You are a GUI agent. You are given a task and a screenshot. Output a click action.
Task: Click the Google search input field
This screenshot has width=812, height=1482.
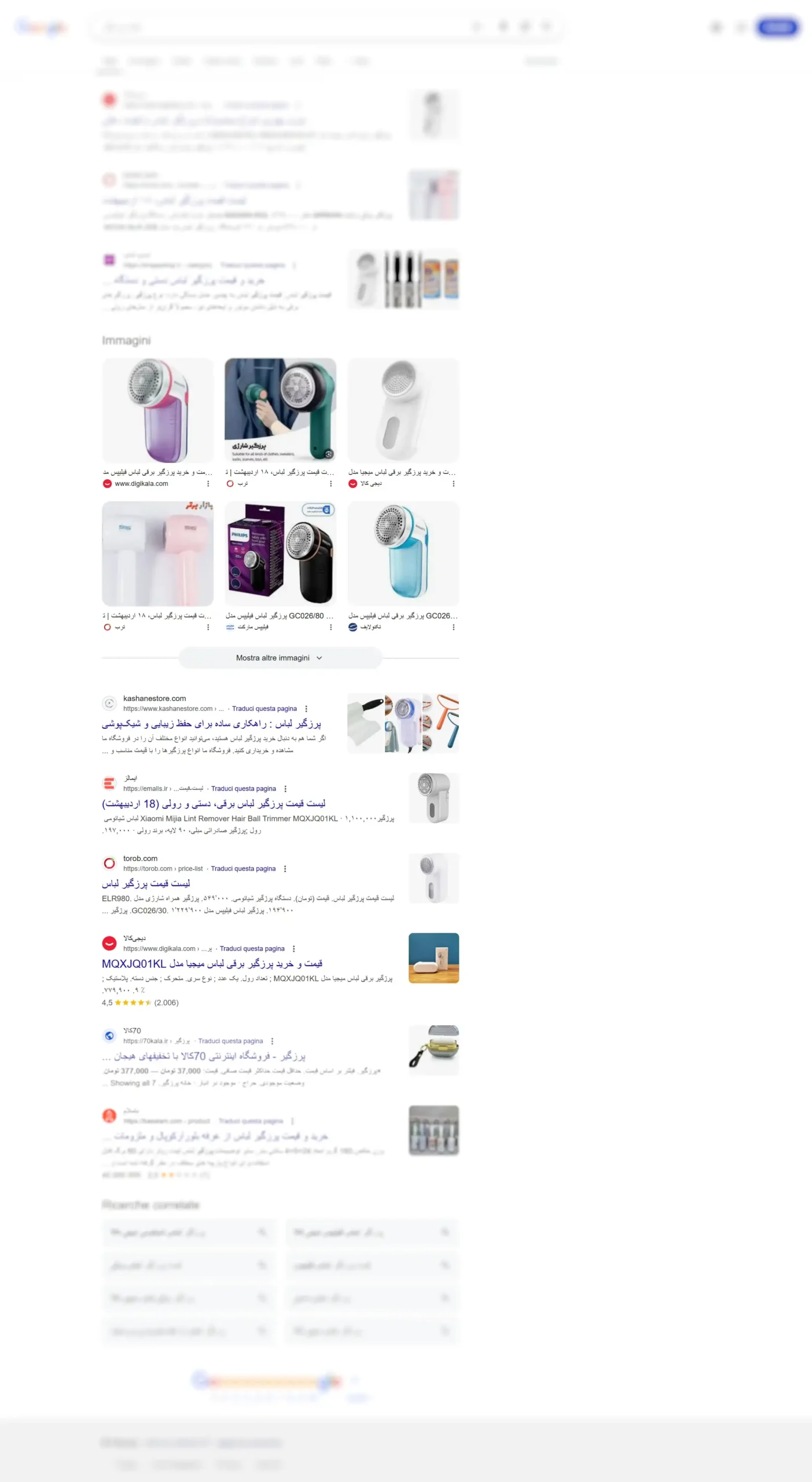pos(284,27)
